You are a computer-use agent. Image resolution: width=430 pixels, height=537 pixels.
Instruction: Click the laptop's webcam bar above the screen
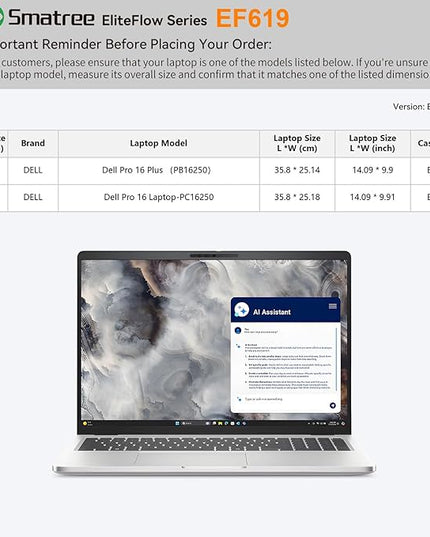tap(214, 255)
